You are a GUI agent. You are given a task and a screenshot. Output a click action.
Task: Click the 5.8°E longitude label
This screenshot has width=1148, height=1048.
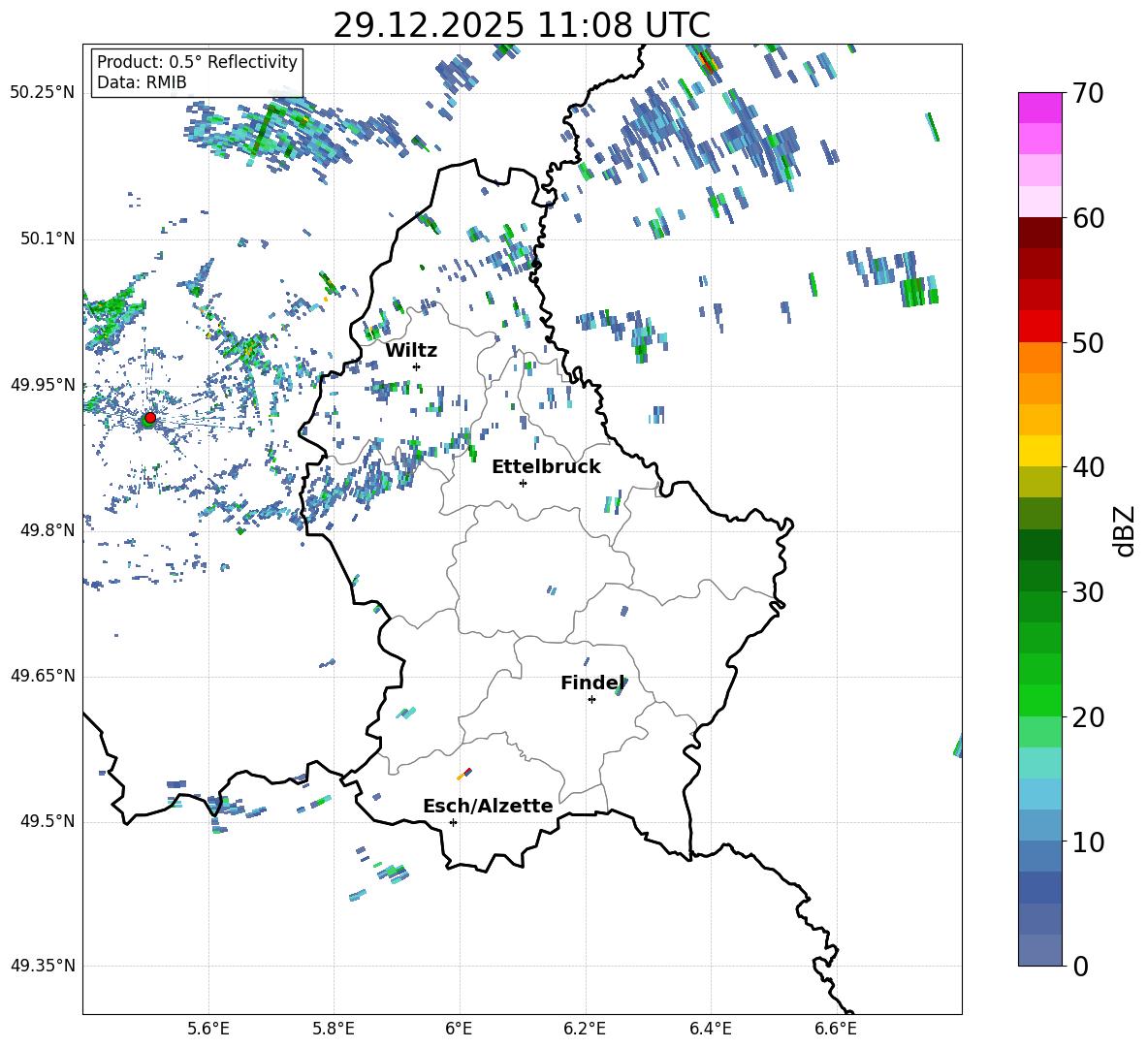pos(334,1029)
